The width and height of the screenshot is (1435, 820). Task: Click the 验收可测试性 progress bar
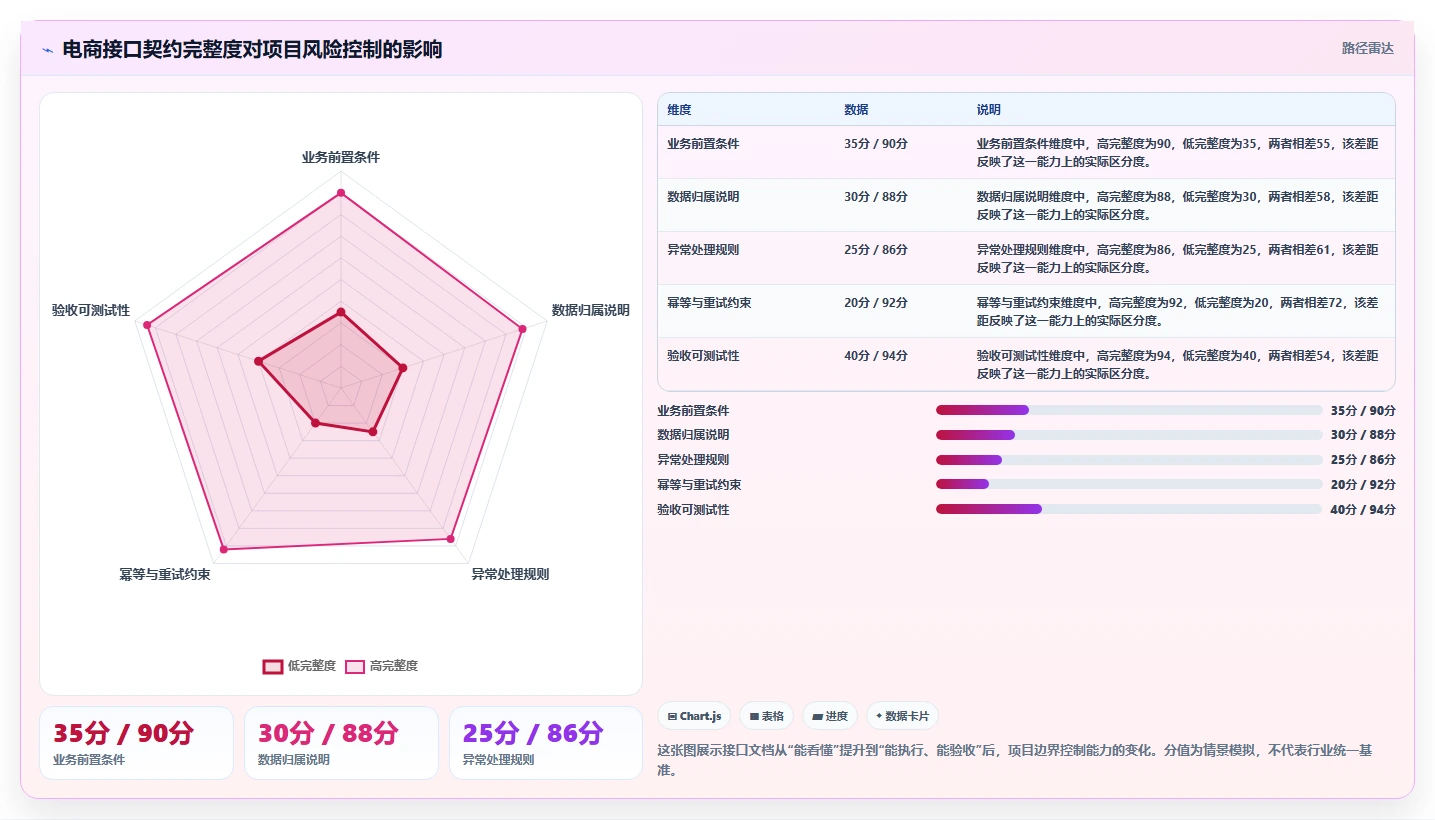(x=1129, y=509)
